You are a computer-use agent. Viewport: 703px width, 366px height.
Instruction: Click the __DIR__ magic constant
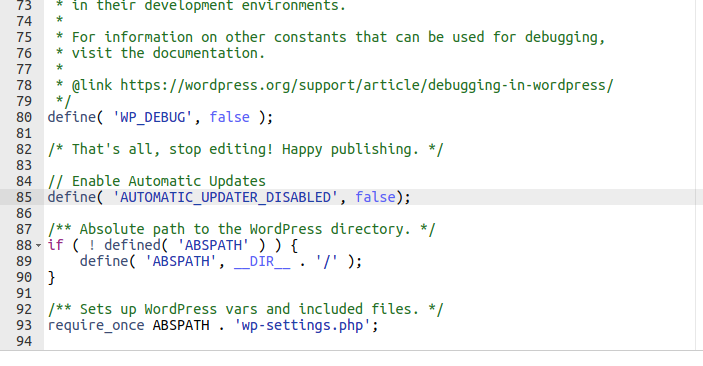point(262,261)
